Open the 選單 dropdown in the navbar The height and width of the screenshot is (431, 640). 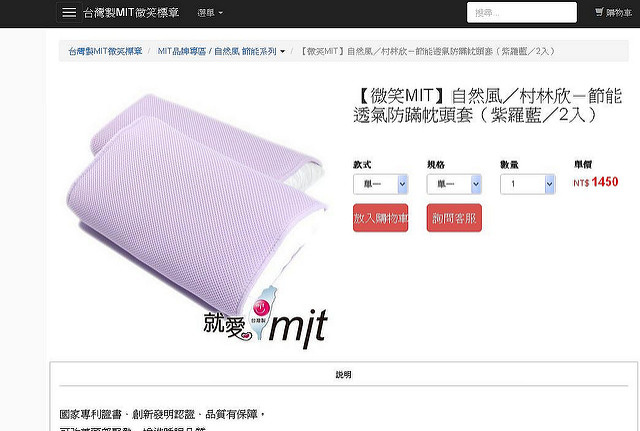[210, 13]
